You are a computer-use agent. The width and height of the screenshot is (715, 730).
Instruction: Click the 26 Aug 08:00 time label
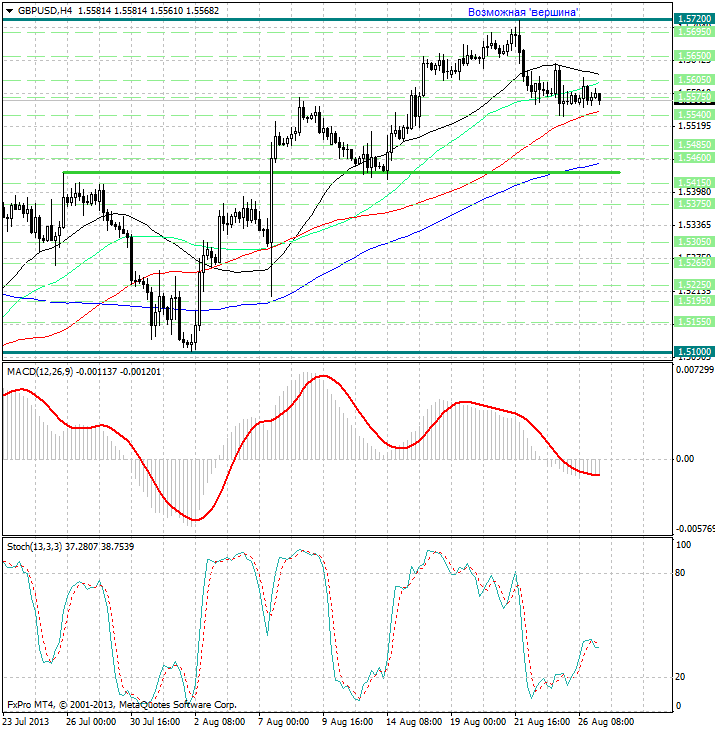(x=606, y=721)
